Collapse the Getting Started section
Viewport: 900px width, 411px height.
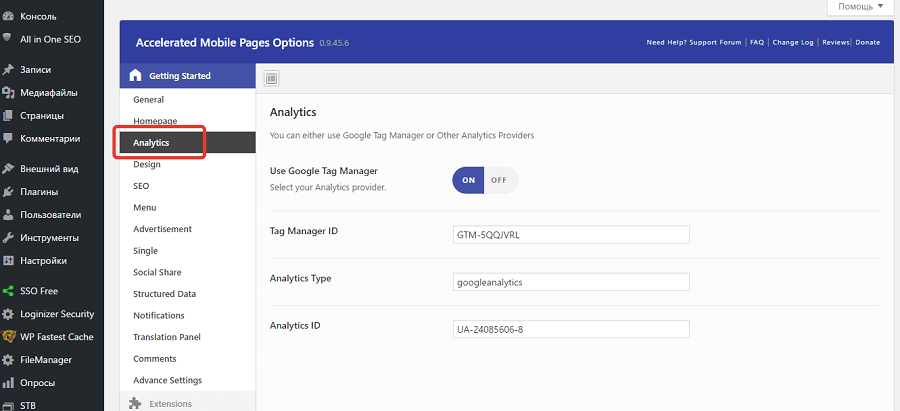[x=180, y=76]
